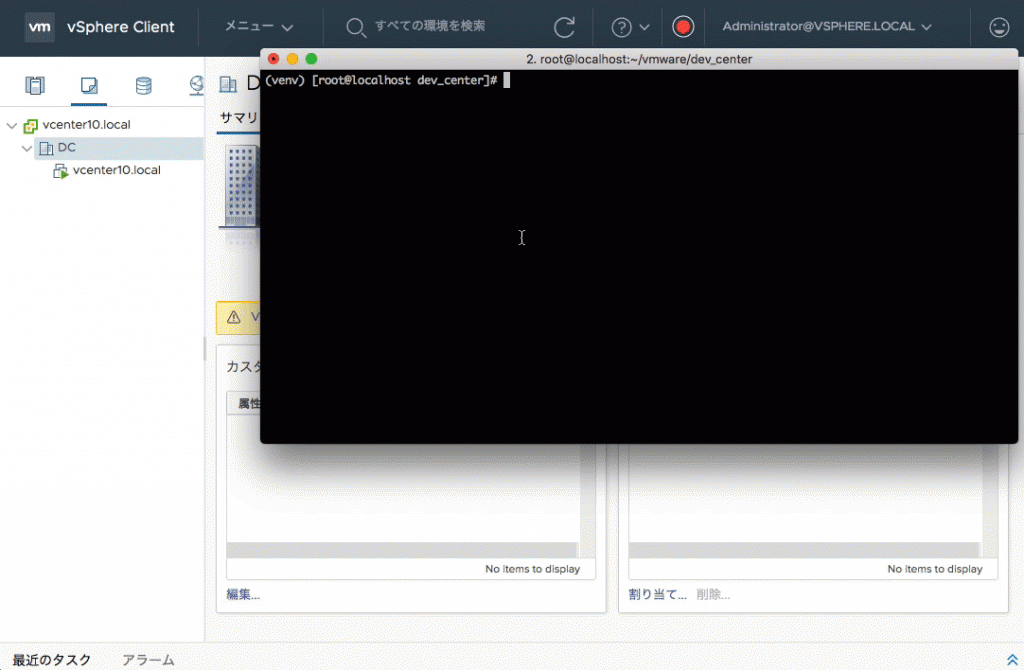Collapse the vcenter10.local tree node

point(12,124)
